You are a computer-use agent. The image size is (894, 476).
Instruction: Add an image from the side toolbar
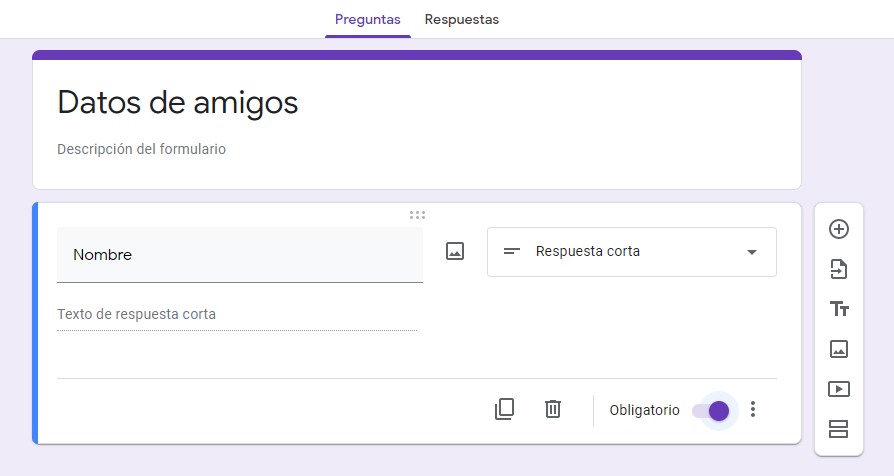pos(839,349)
